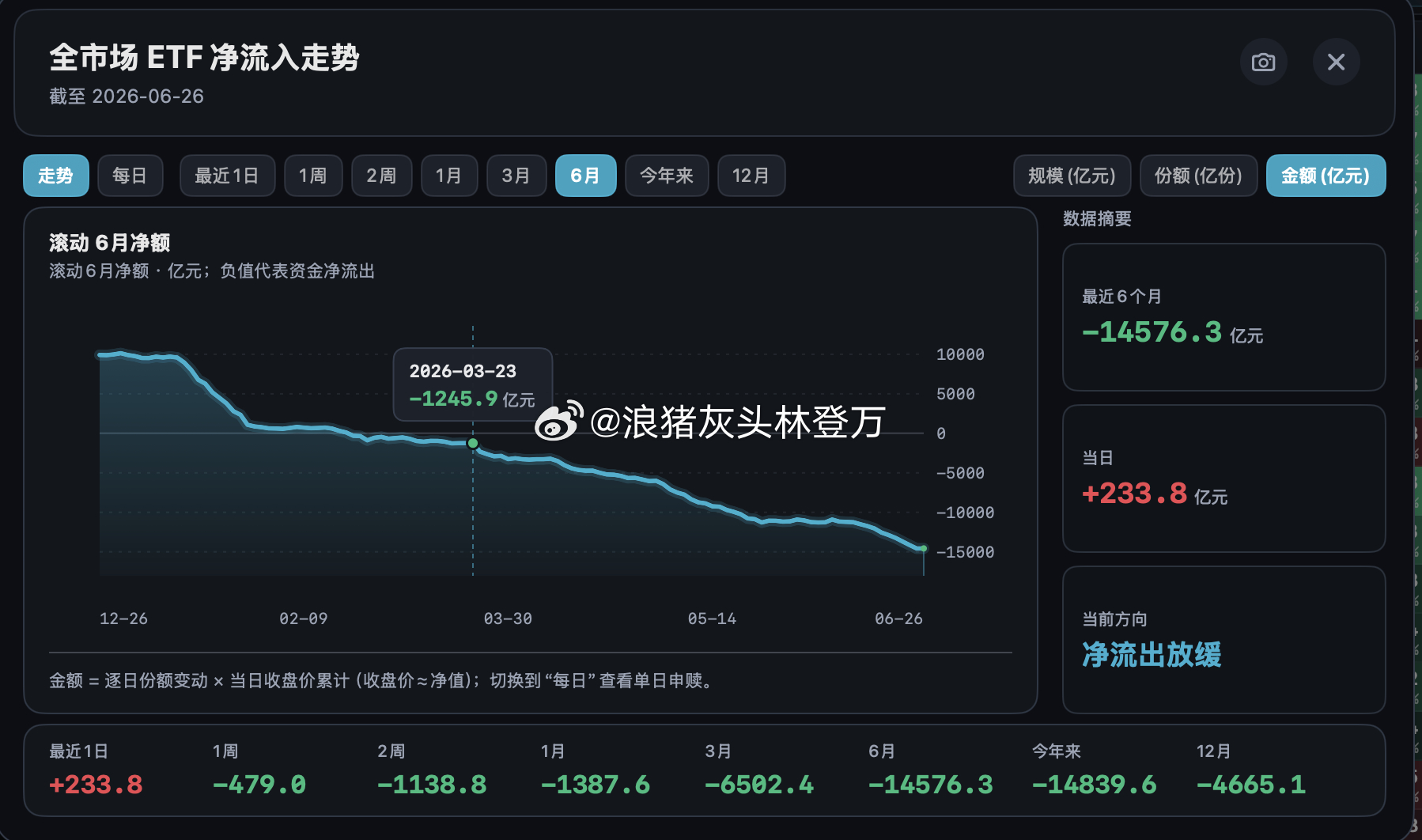The image size is (1422, 840).
Task: Click the 12-26 x-axis date label
Action: [123, 619]
